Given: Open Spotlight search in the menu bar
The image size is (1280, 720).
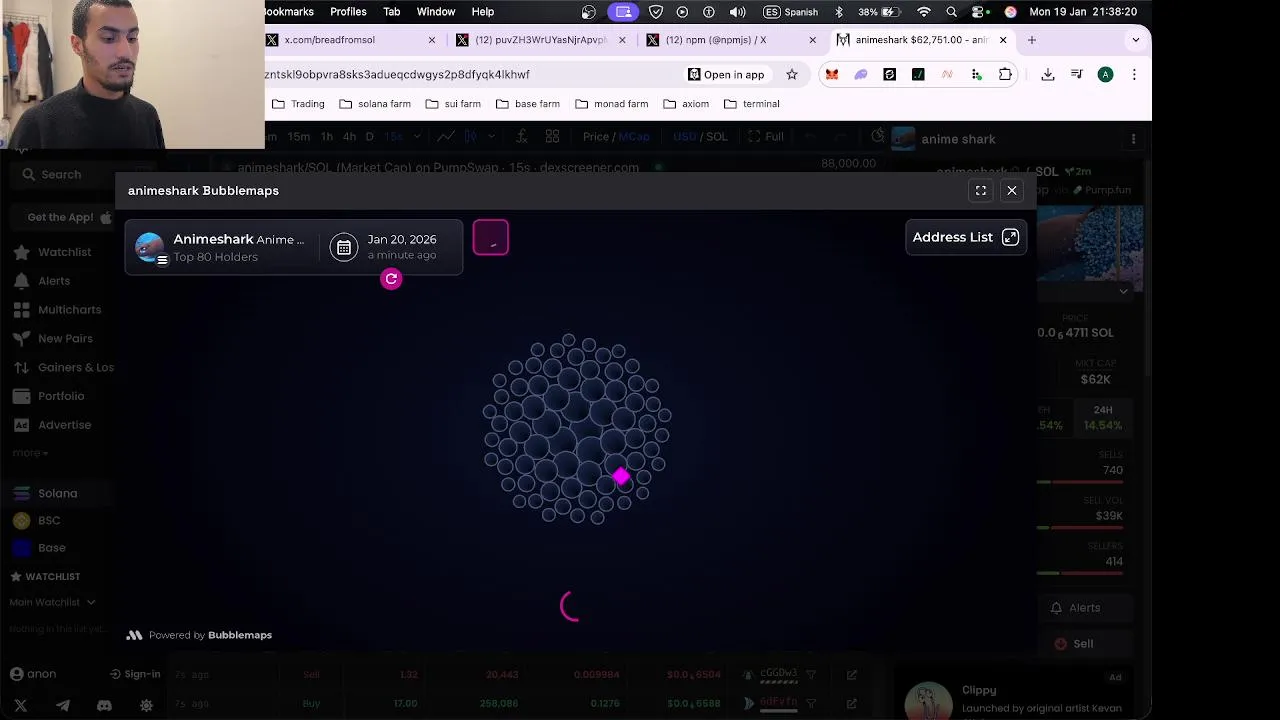Looking at the screenshot, I should [952, 12].
